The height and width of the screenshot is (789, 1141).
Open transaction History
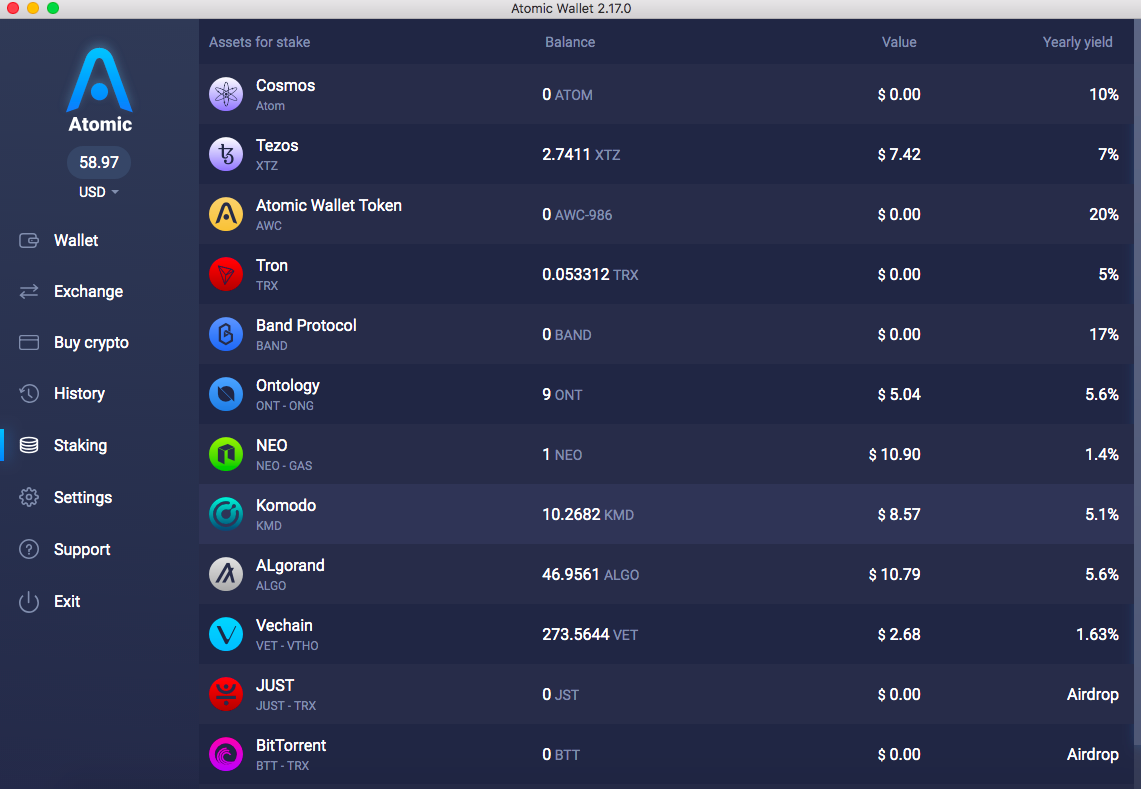[x=79, y=394]
